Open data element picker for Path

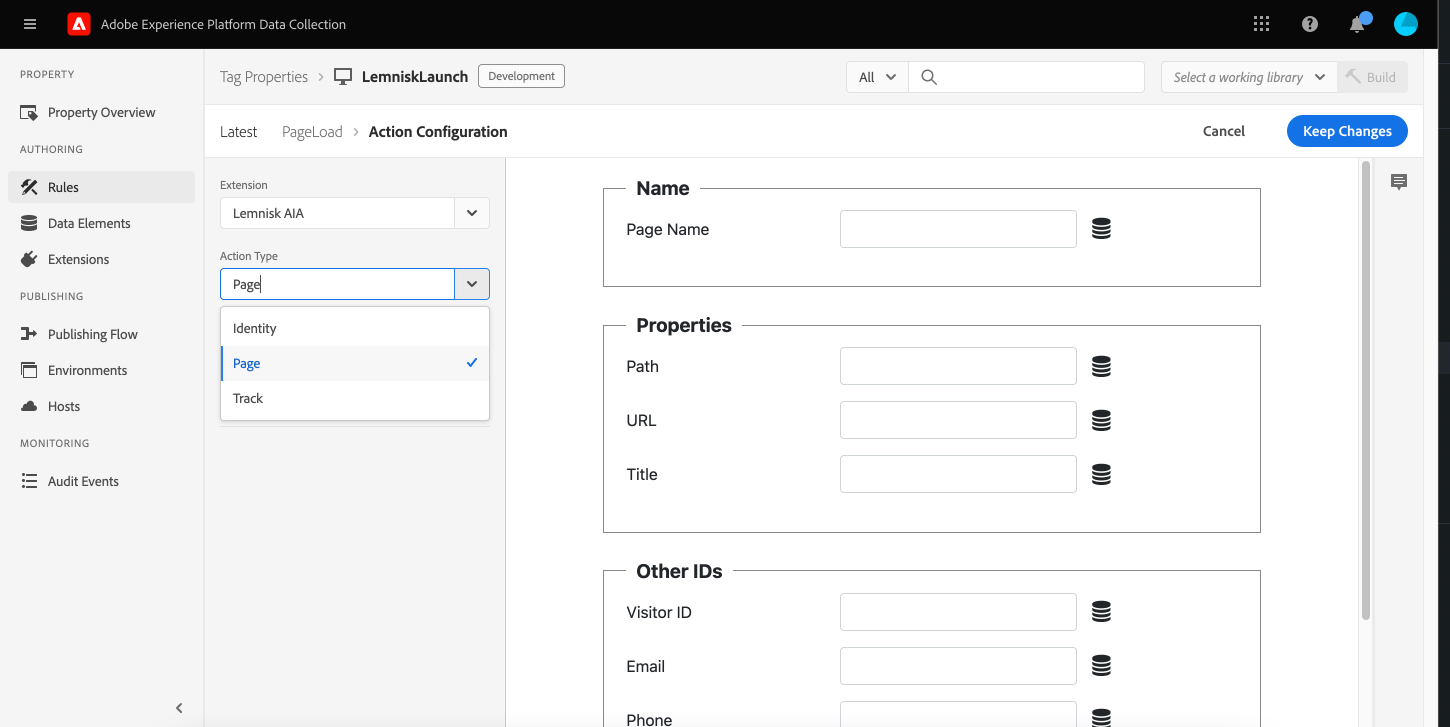pyautogui.click(x=1101, y=366)
